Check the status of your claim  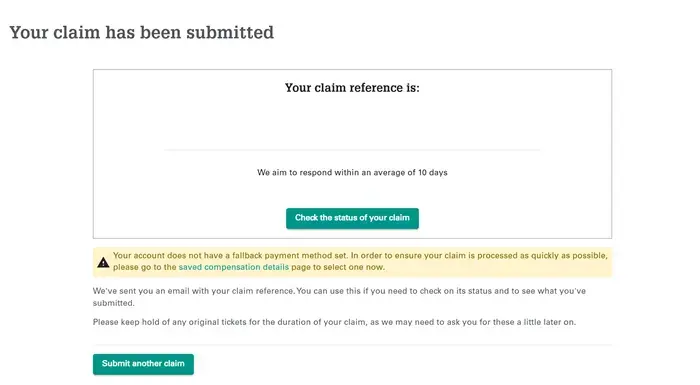click(x=352, y=218)
